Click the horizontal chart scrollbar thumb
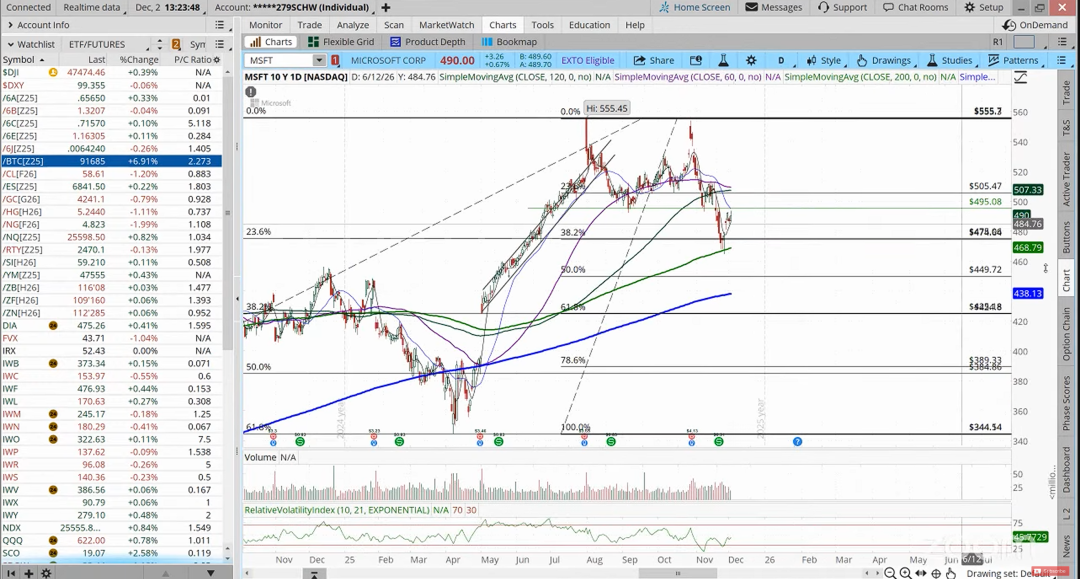The width and height of the screenshot is (1080, 579). [x=677, y=573]
